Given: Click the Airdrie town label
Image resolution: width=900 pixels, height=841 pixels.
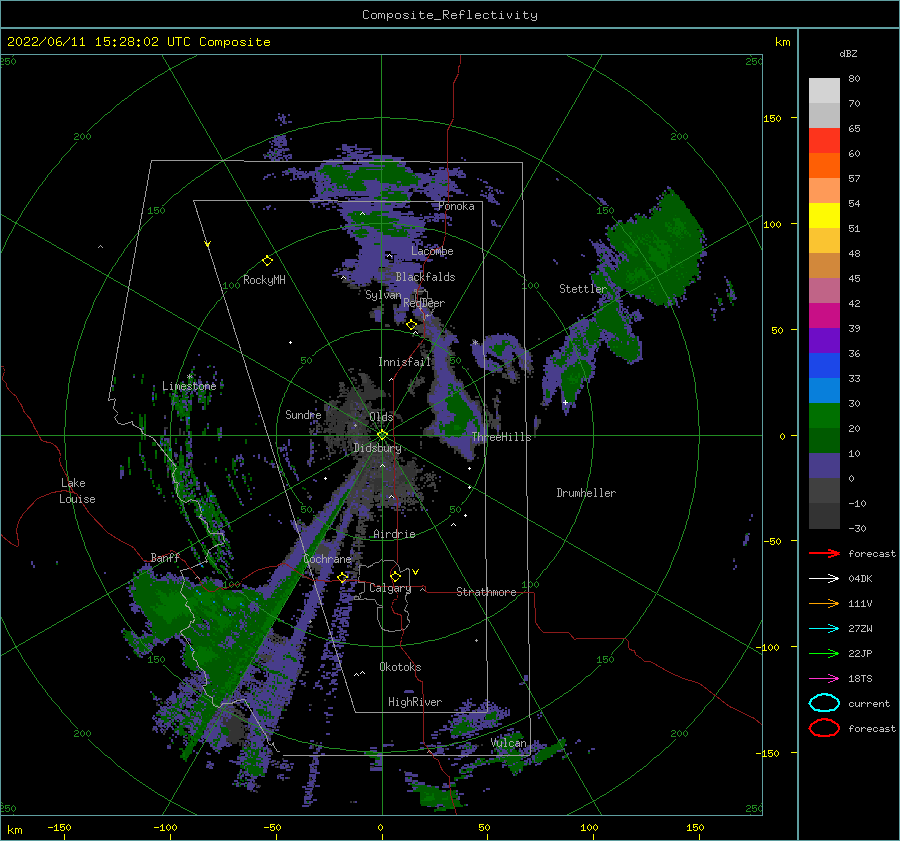Looking at the screenshot, I should coord(394,534).
